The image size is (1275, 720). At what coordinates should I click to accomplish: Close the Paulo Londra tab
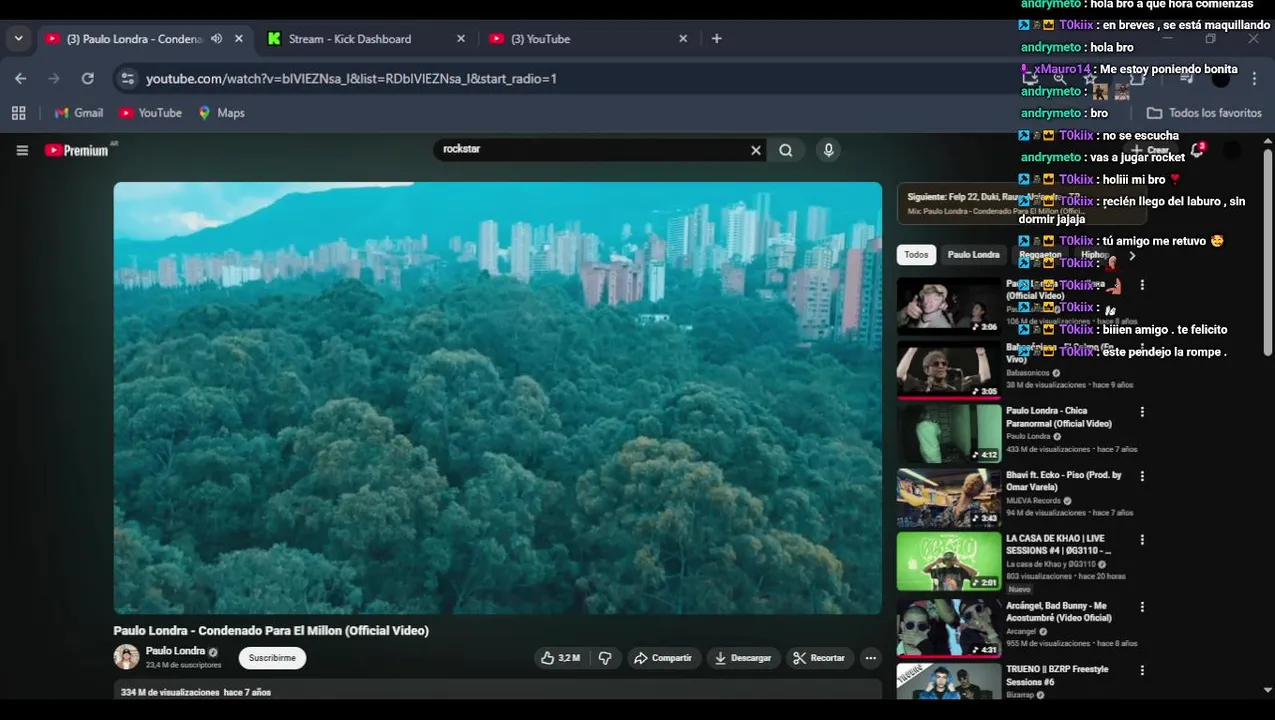pos(238,39)
